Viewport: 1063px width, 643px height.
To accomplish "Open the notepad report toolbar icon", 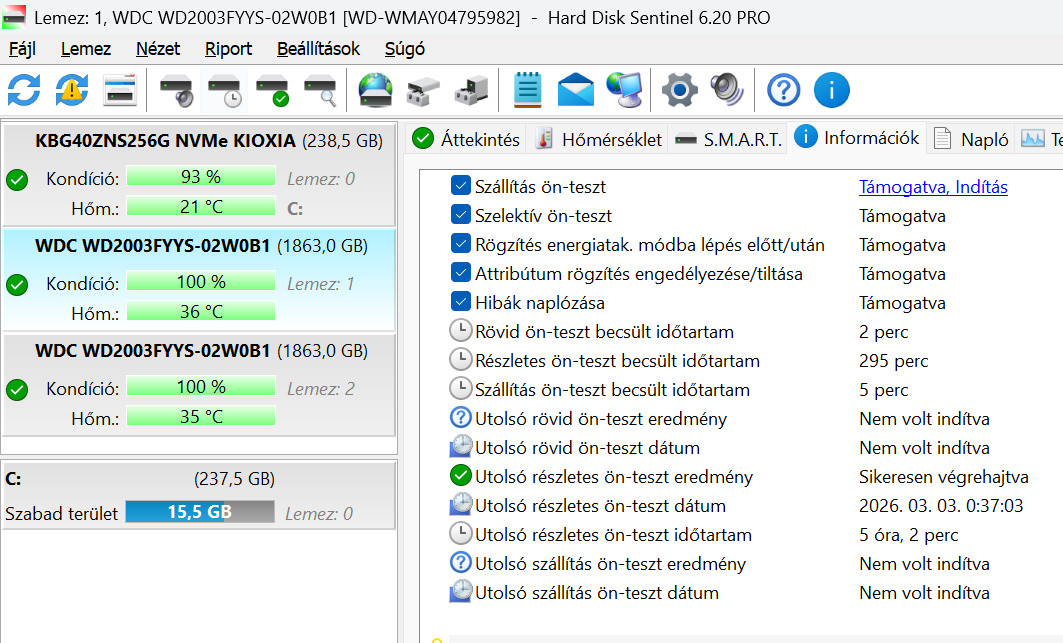I will [527, 90].
